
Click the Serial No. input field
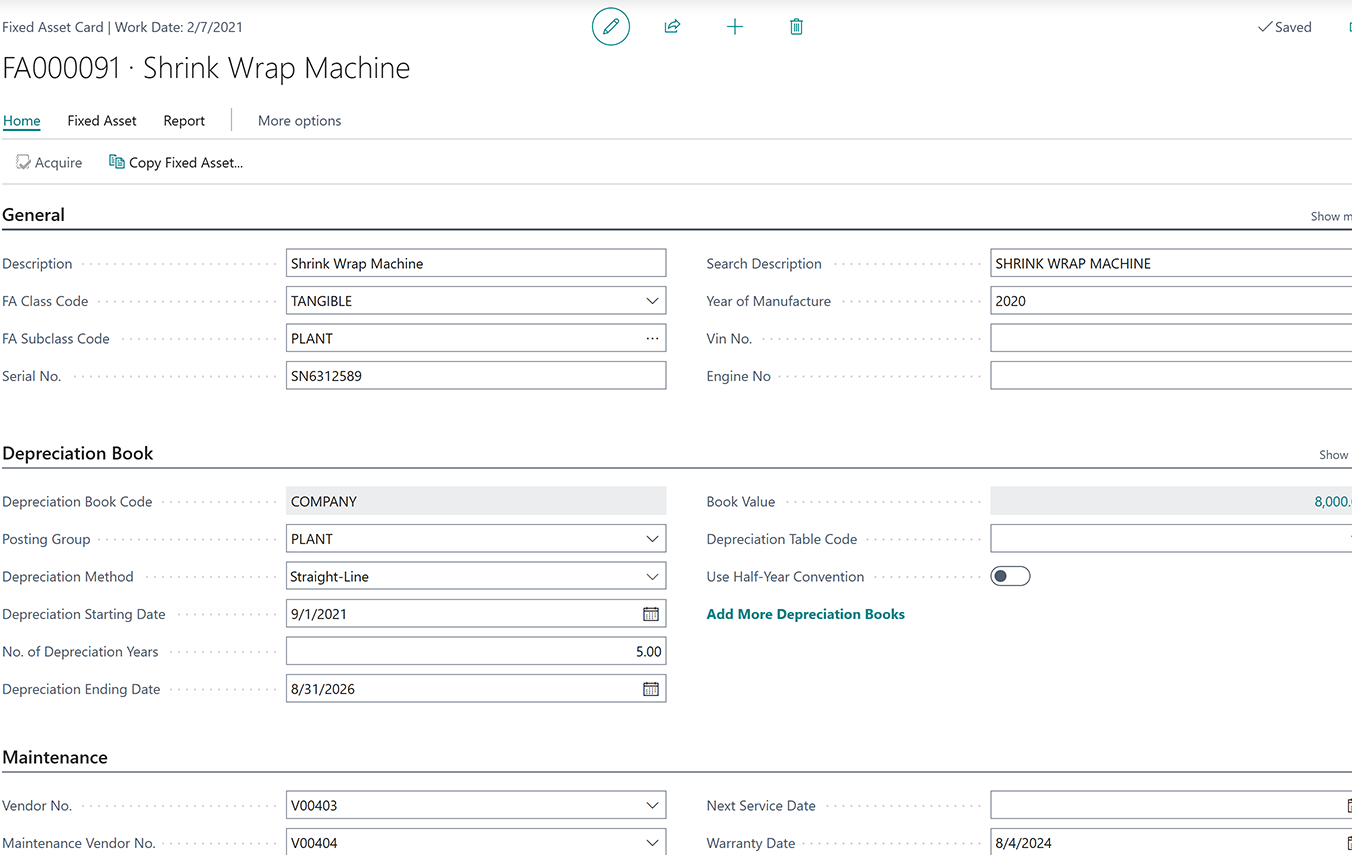pos(475,376)
